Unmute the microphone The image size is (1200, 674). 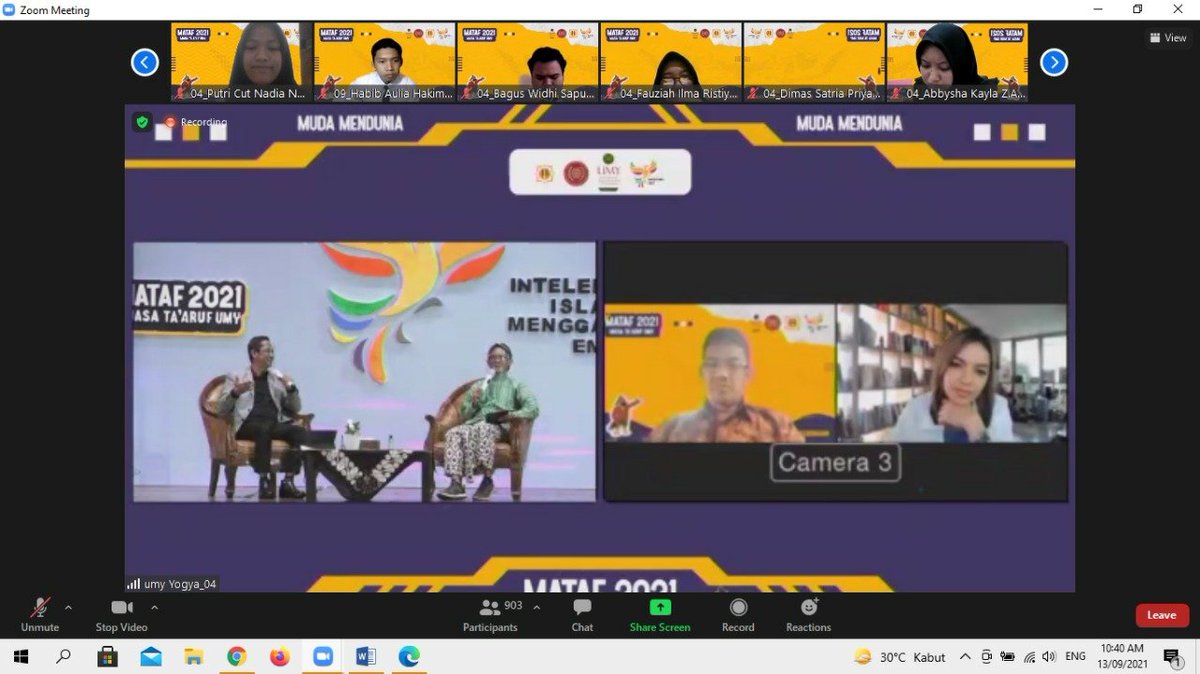(x=40, y=614)
